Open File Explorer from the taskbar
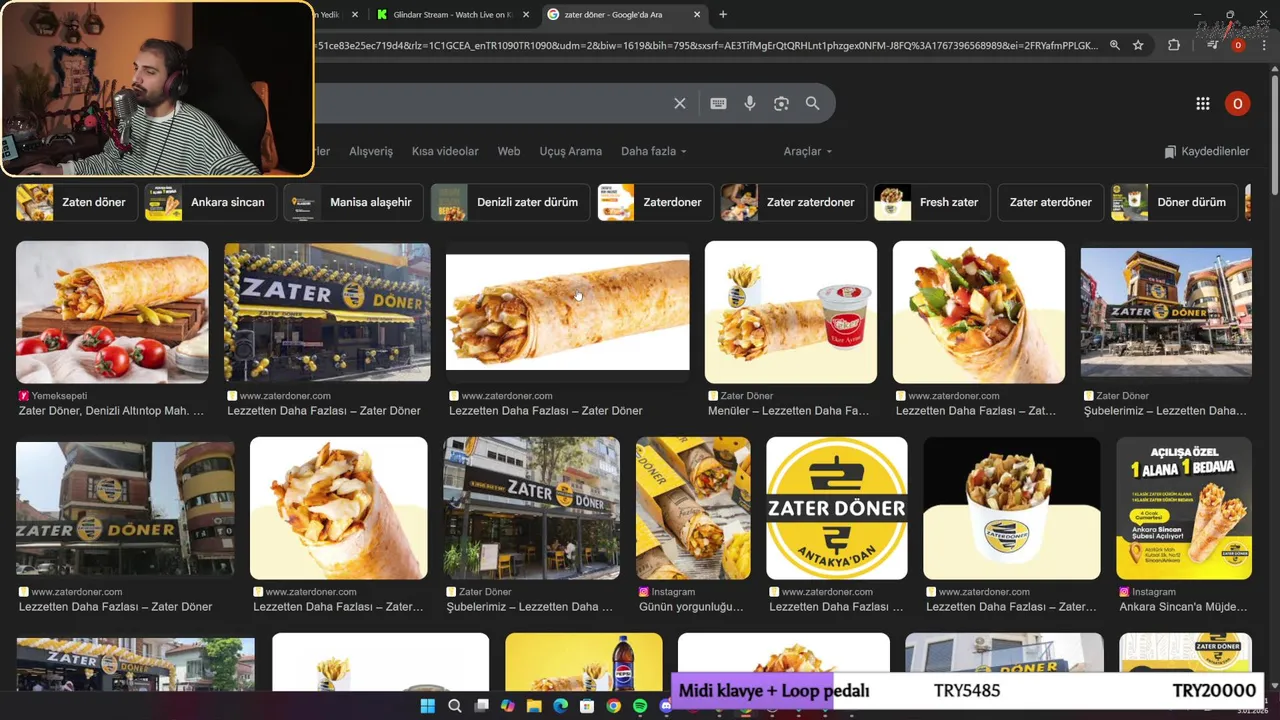 pyautogui.click(x=534, y=706)
